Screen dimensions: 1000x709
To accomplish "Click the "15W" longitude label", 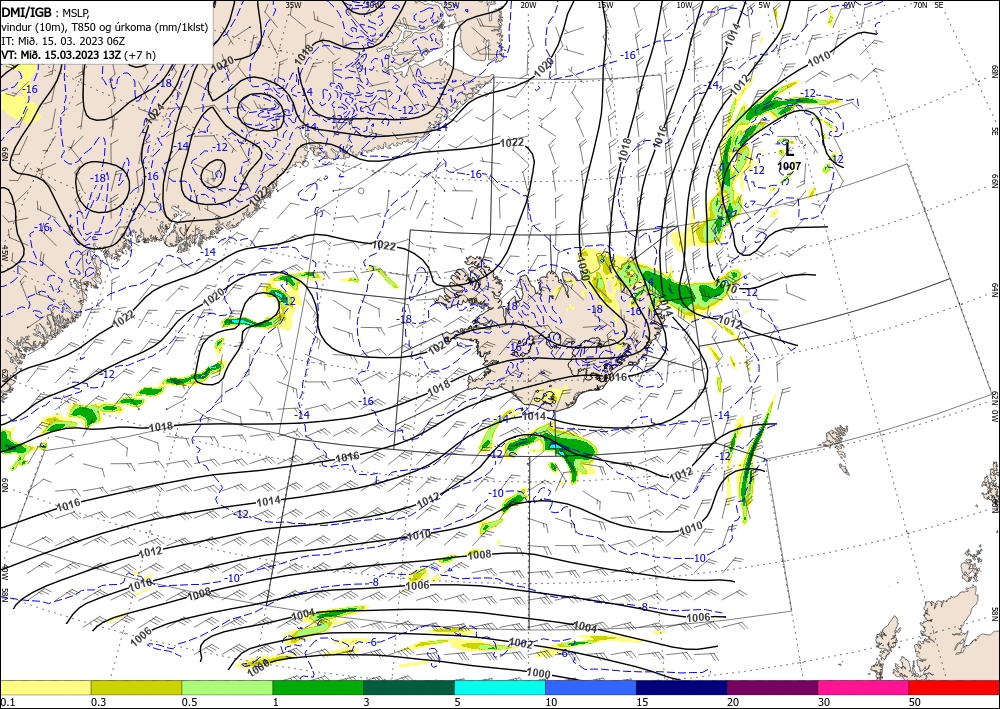I will click(x=606, y=5).
